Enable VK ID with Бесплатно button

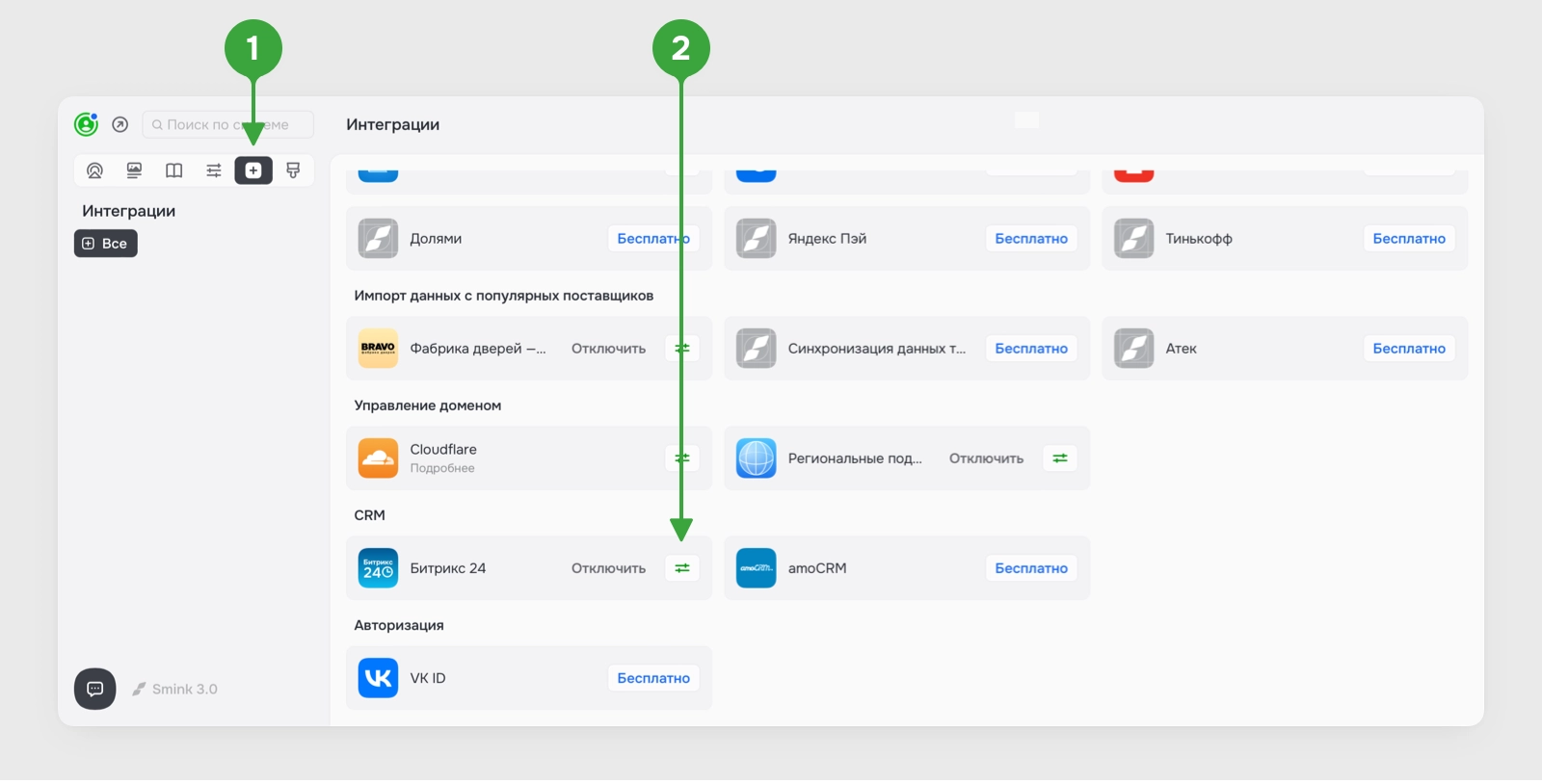pos(653,678)
